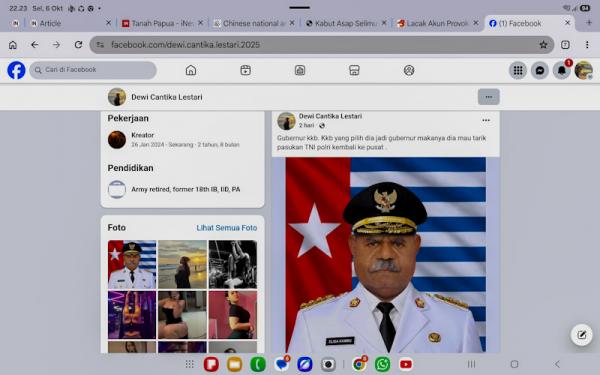This screenshot has width=600, height=375.
Task: Open Chrome from the taskbar
Action: point(359,364)
